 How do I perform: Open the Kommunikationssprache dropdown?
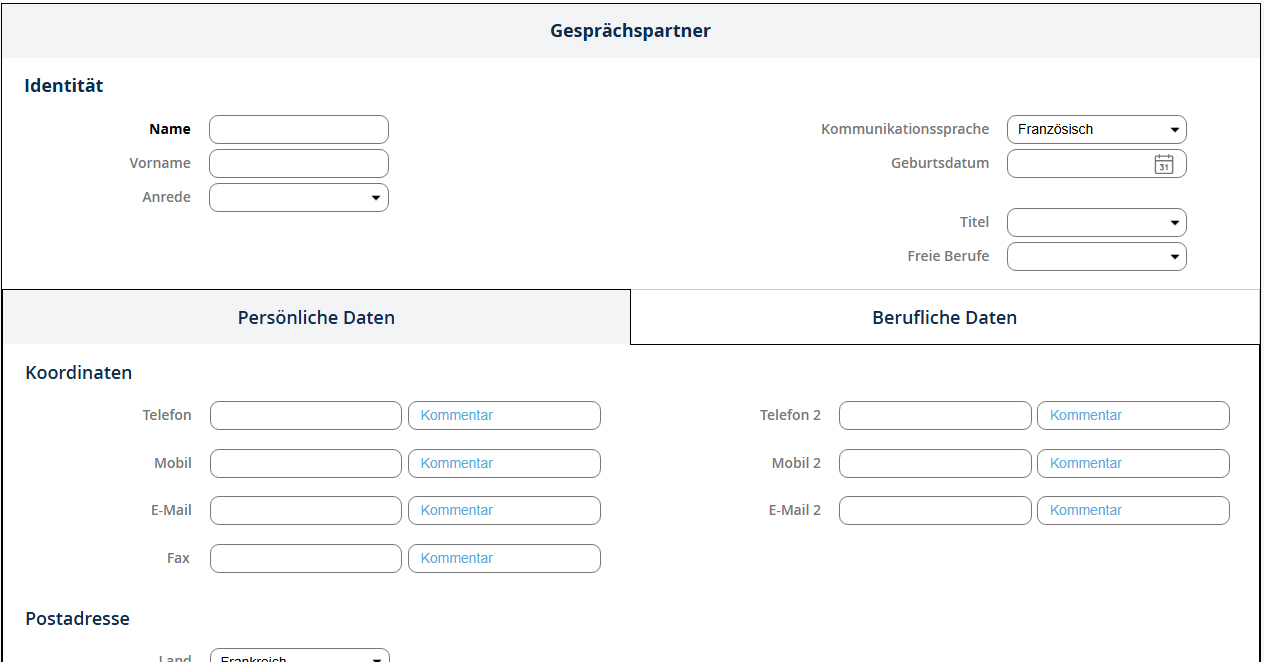pyautogui.click(x=1096, y=130)
